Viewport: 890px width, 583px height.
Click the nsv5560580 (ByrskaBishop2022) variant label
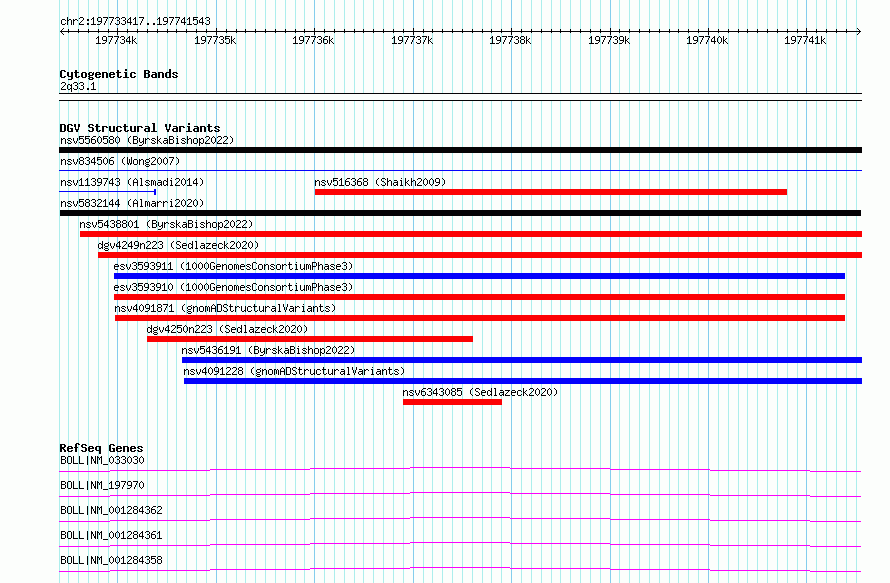click(x=147, y=140)
